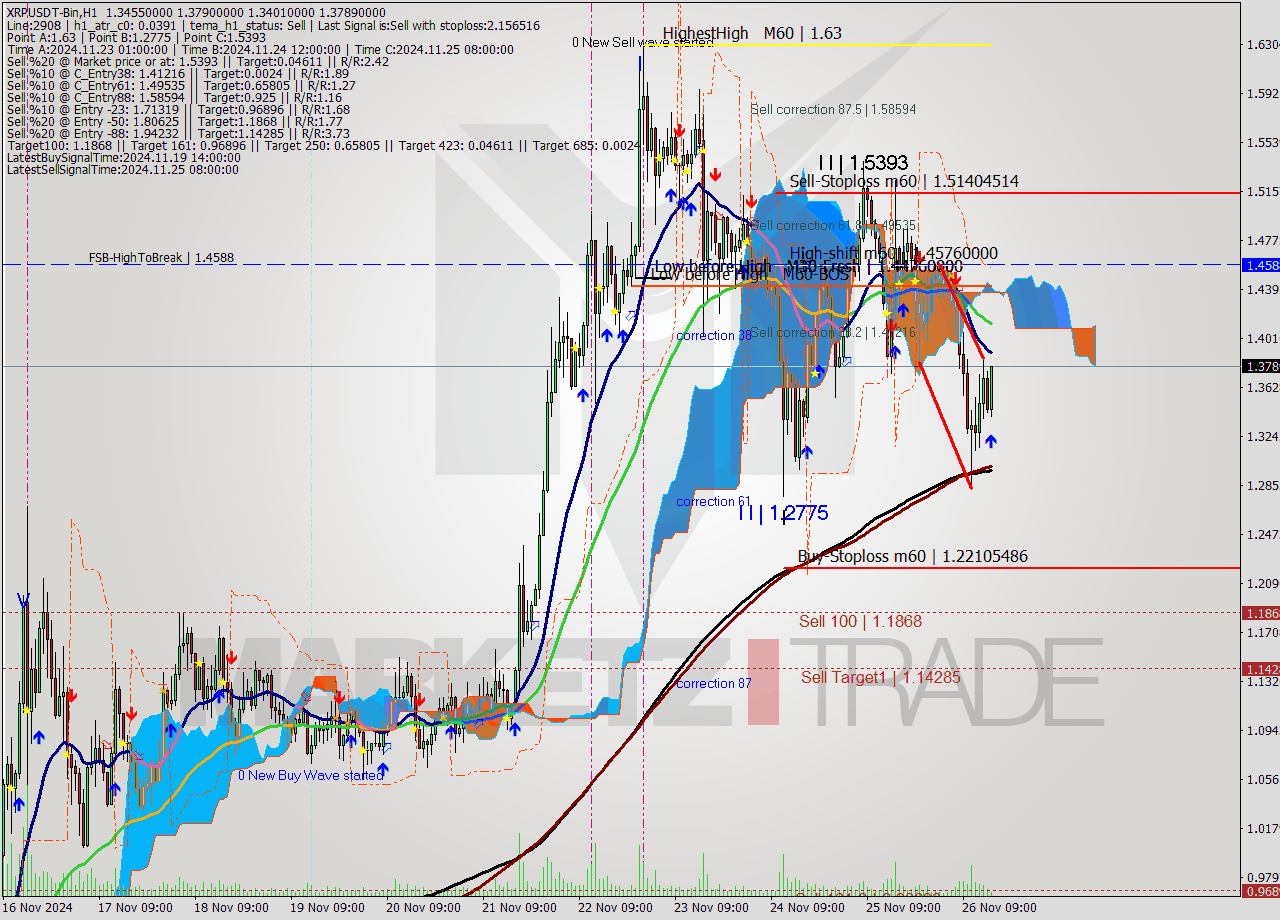The image size is (1280, 920).
Task: Click the 'Sell %10 @ Entry -23: 1.71319' line
Action: coord(178,109)
